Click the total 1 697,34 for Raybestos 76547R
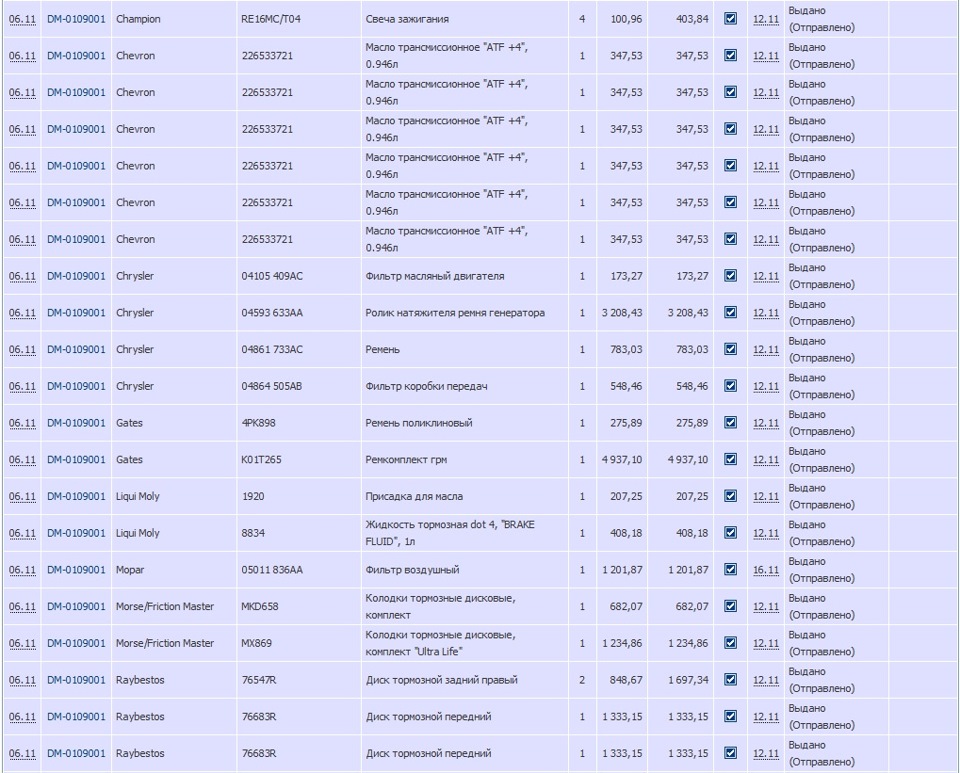960x773 pixels. pos(688,680)
